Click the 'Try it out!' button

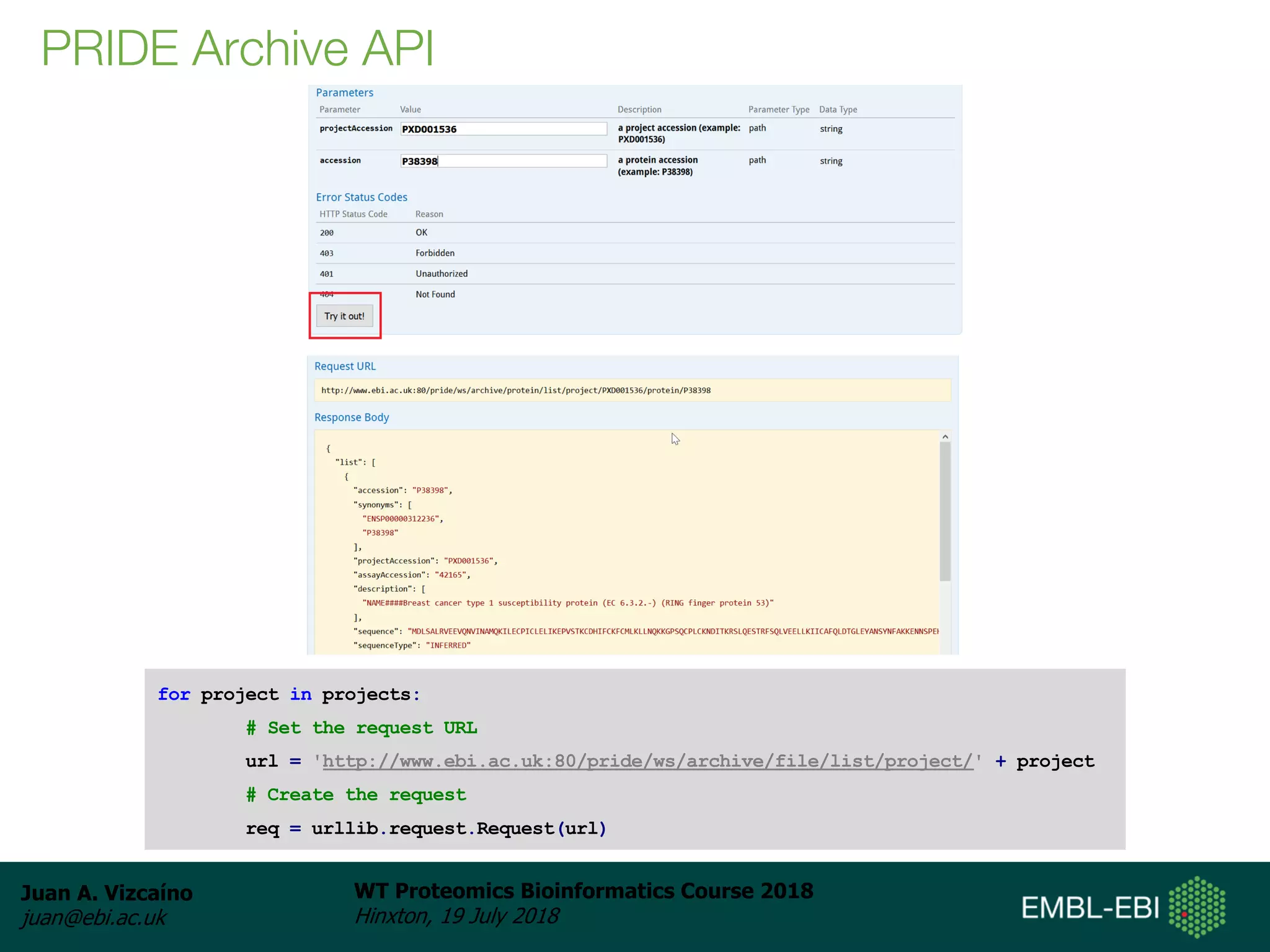[x=345, y=316]
